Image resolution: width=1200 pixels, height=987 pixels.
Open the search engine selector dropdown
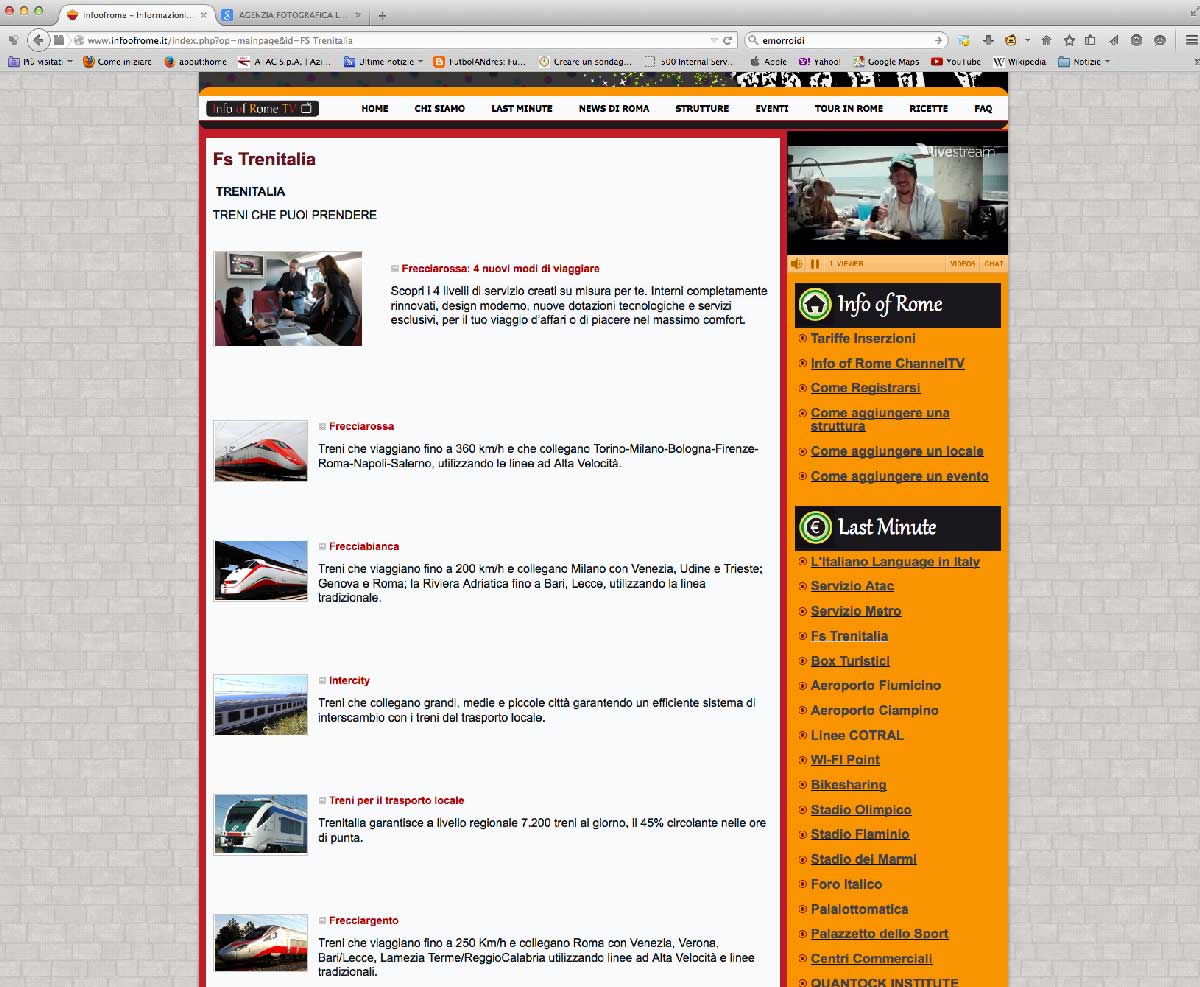pyautogui.click(x=755, y=41)
